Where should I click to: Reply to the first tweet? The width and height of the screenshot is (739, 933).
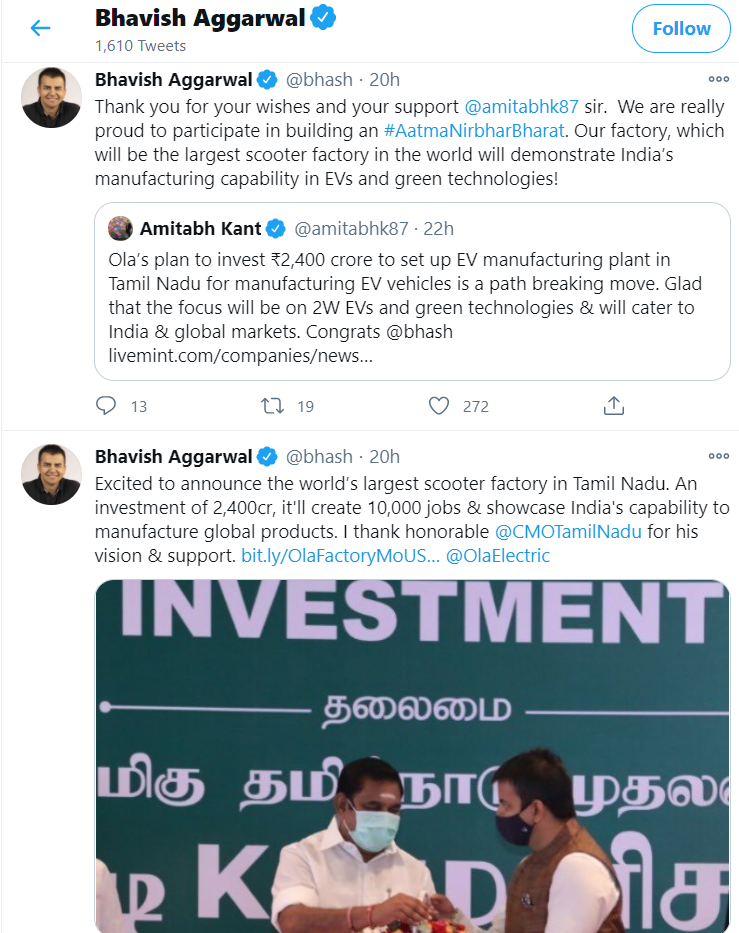click(106, 406)
